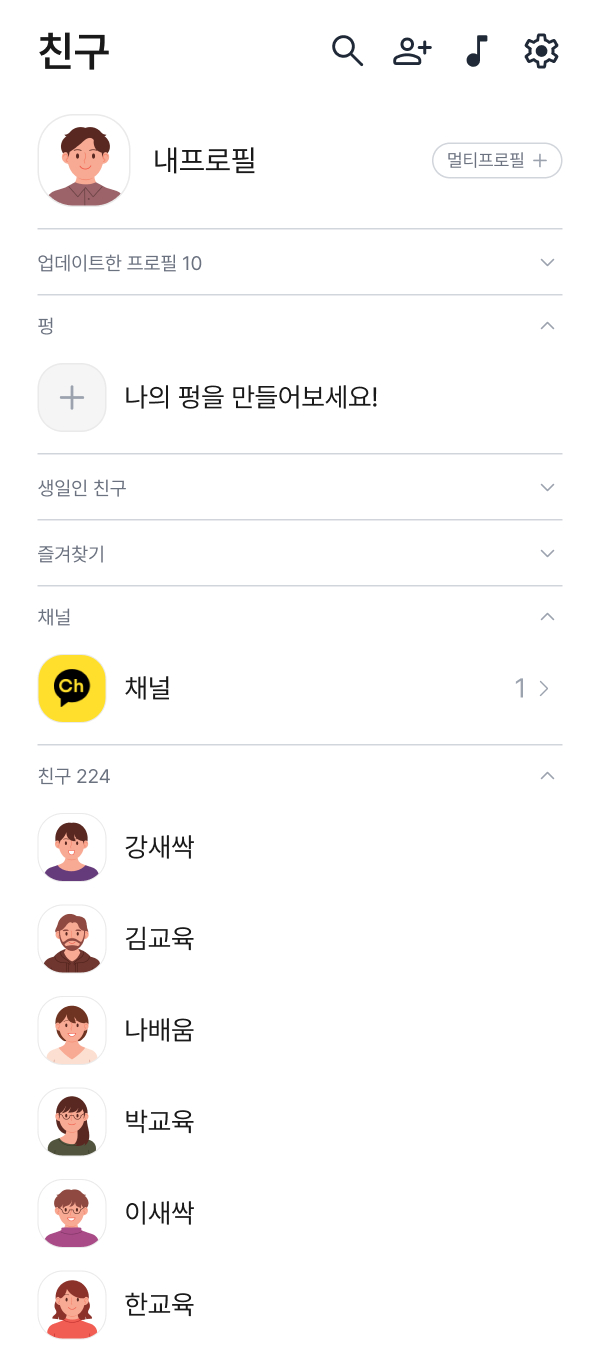The height and width of the screenshot is (1350, 600).
Task: Tap 박교육 in the friends list
Action: [159, 1122]
